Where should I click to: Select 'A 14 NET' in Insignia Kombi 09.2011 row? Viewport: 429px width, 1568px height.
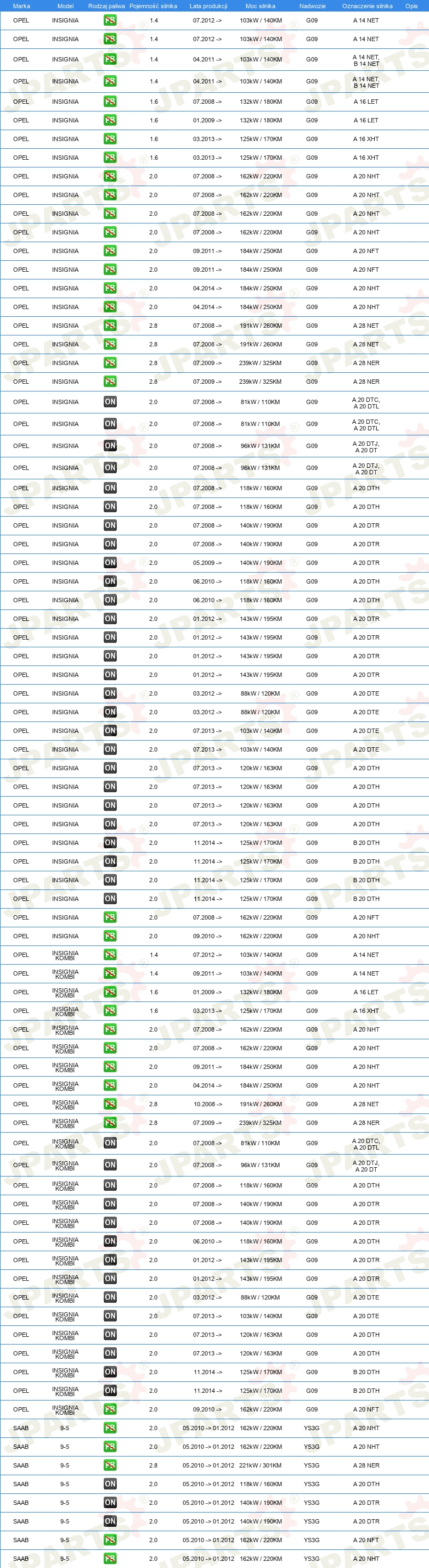click(366, 973)
